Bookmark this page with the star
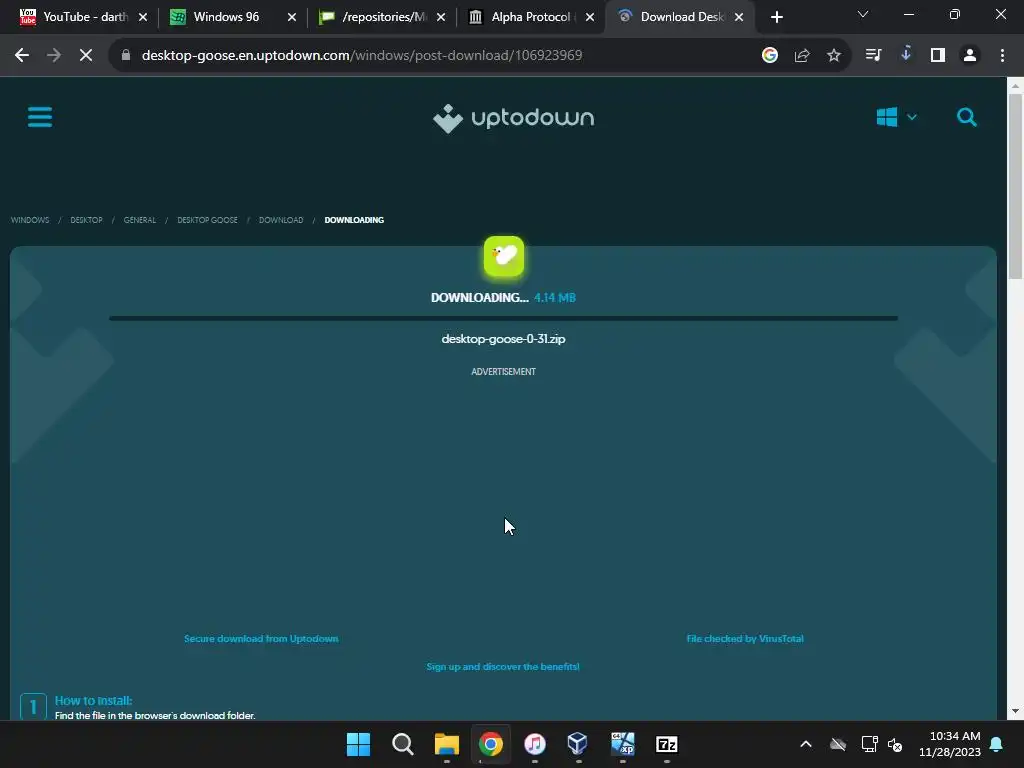The height and width of the screenshot is (768, 1024). [834, 56]
